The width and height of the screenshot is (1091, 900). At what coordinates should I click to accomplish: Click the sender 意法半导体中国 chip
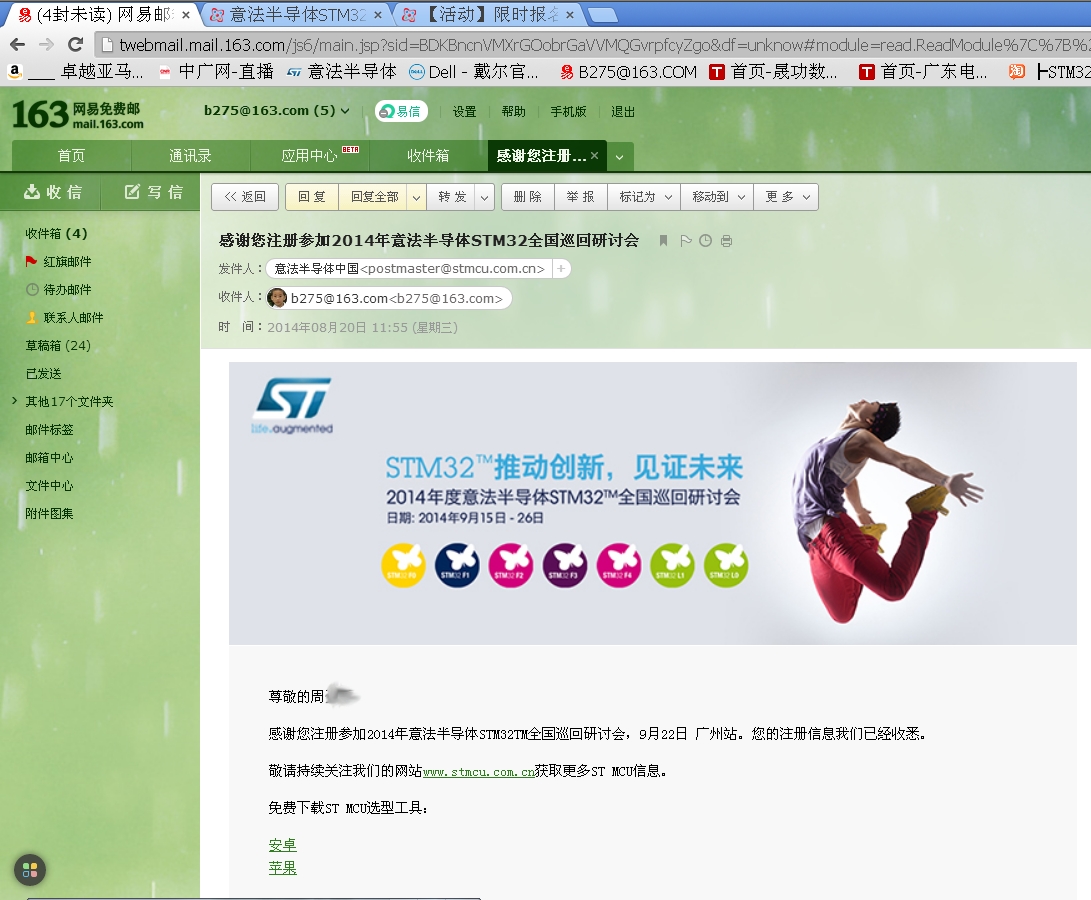[x=408, y=269]
